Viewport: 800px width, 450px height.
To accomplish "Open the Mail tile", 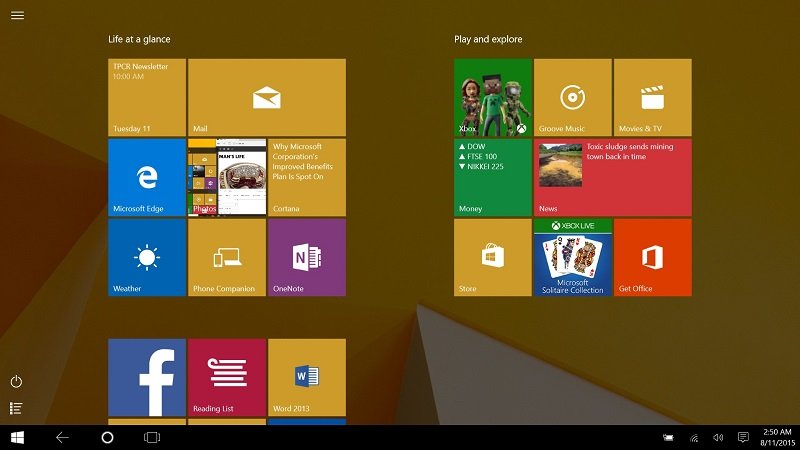I will click(267, 97).
